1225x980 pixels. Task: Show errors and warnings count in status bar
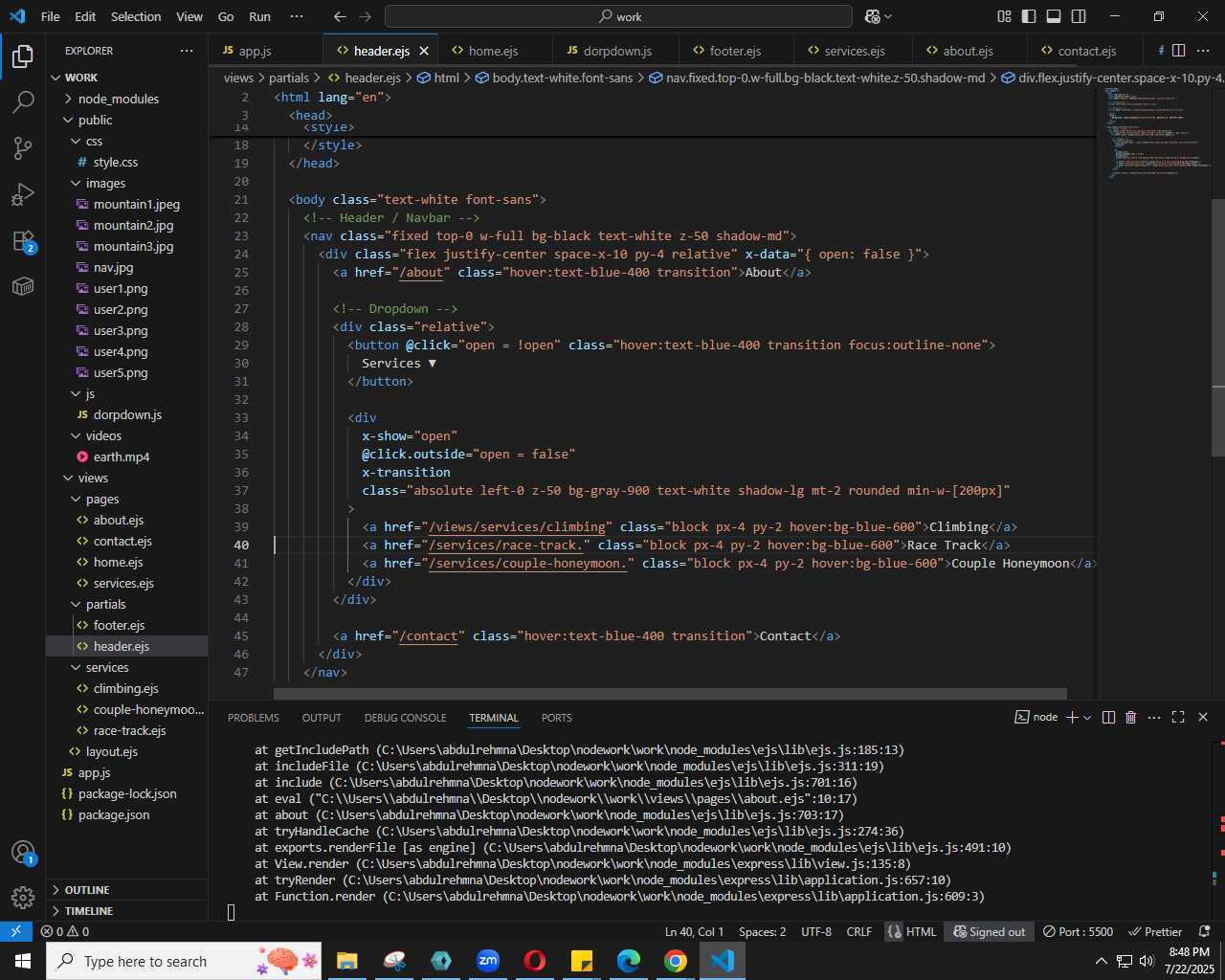[x=65, y=931]
